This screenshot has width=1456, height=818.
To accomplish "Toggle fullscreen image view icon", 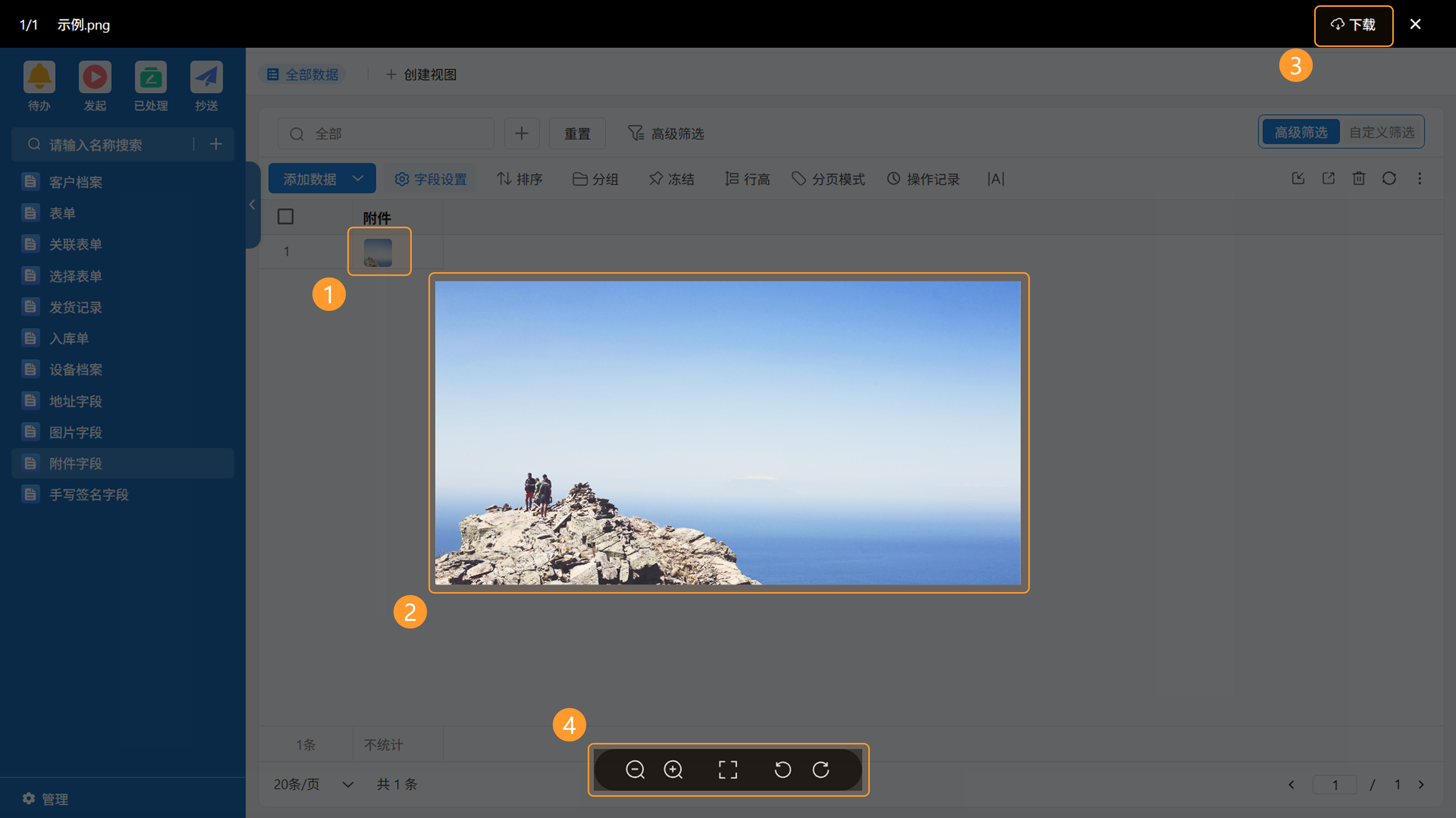I will pos(728,769).
